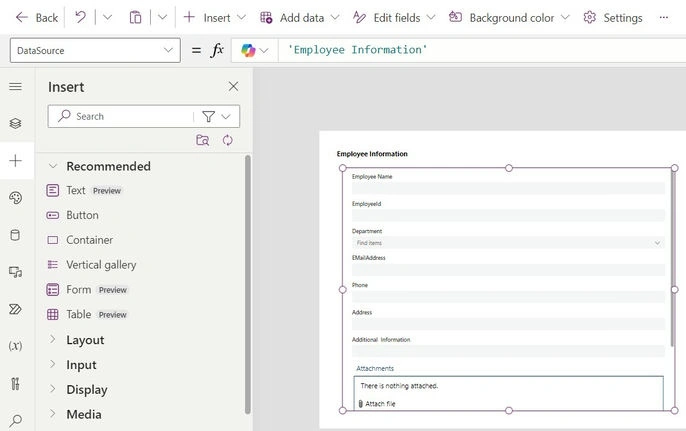The height and width of the screenshot is (431, 686).
Task: Open the Tree view layers icon
Action: tap(15, 123)
